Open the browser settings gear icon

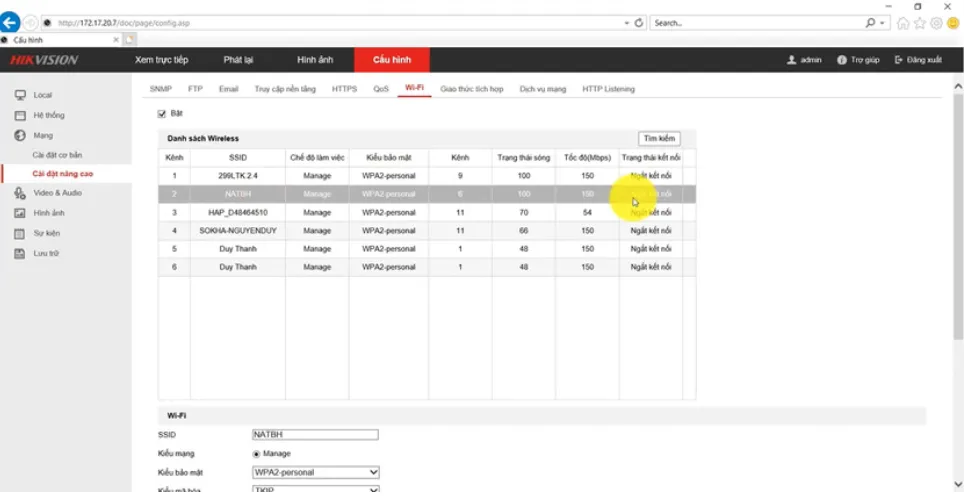pos(936,23)
